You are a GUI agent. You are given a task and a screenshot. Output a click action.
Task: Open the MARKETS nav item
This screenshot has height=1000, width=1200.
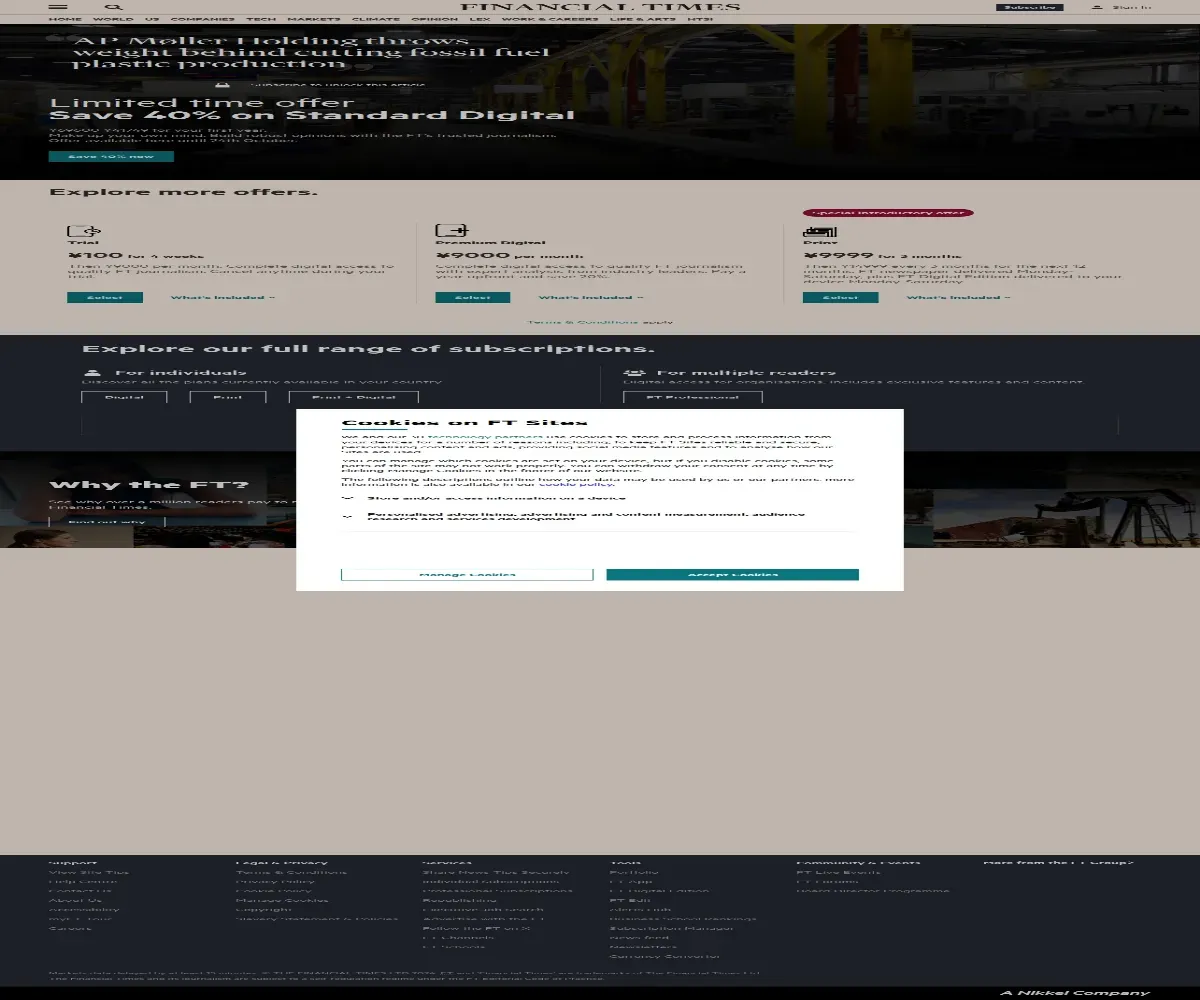pos(314,19)
